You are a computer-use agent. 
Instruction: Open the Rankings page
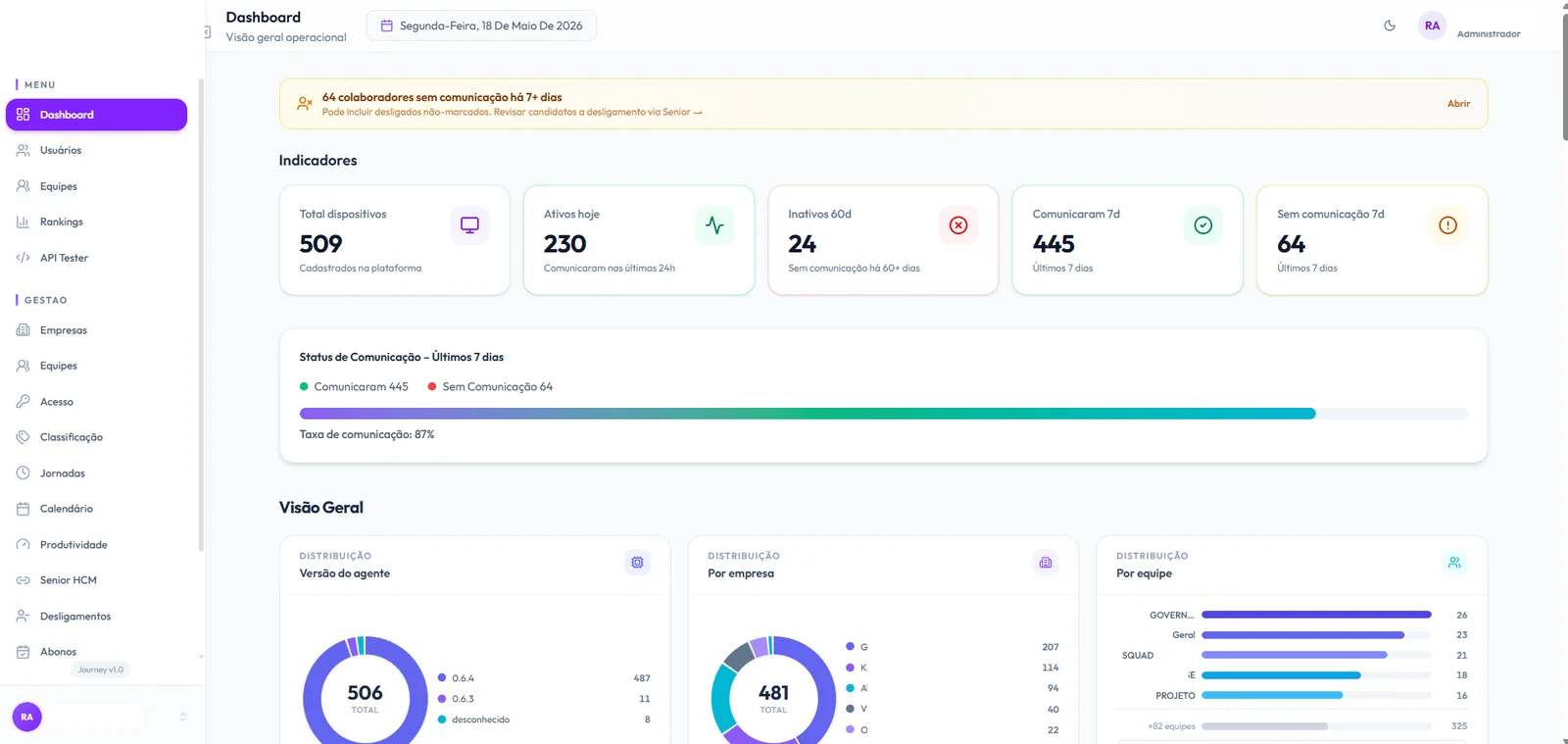coord(96,222)
